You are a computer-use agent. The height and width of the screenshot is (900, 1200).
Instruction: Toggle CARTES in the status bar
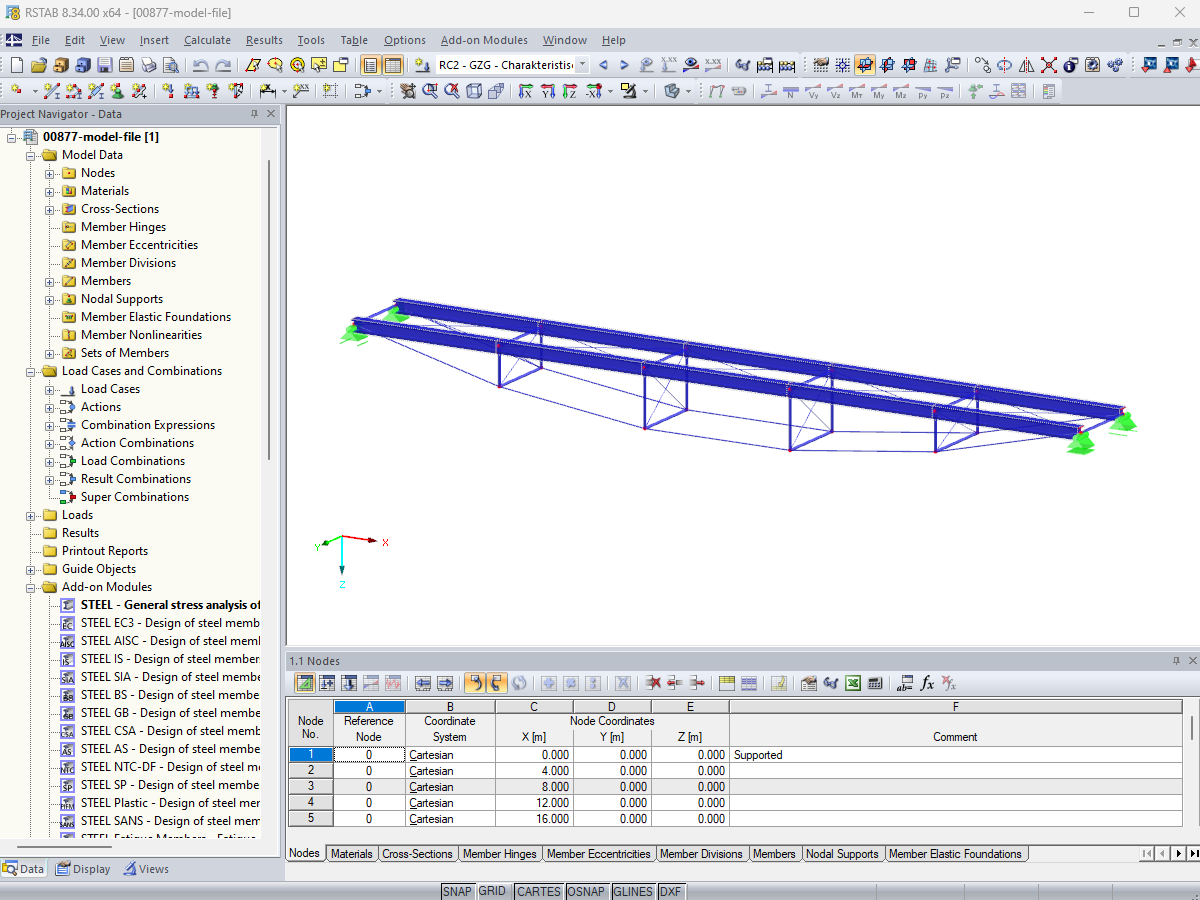(538, 892)
